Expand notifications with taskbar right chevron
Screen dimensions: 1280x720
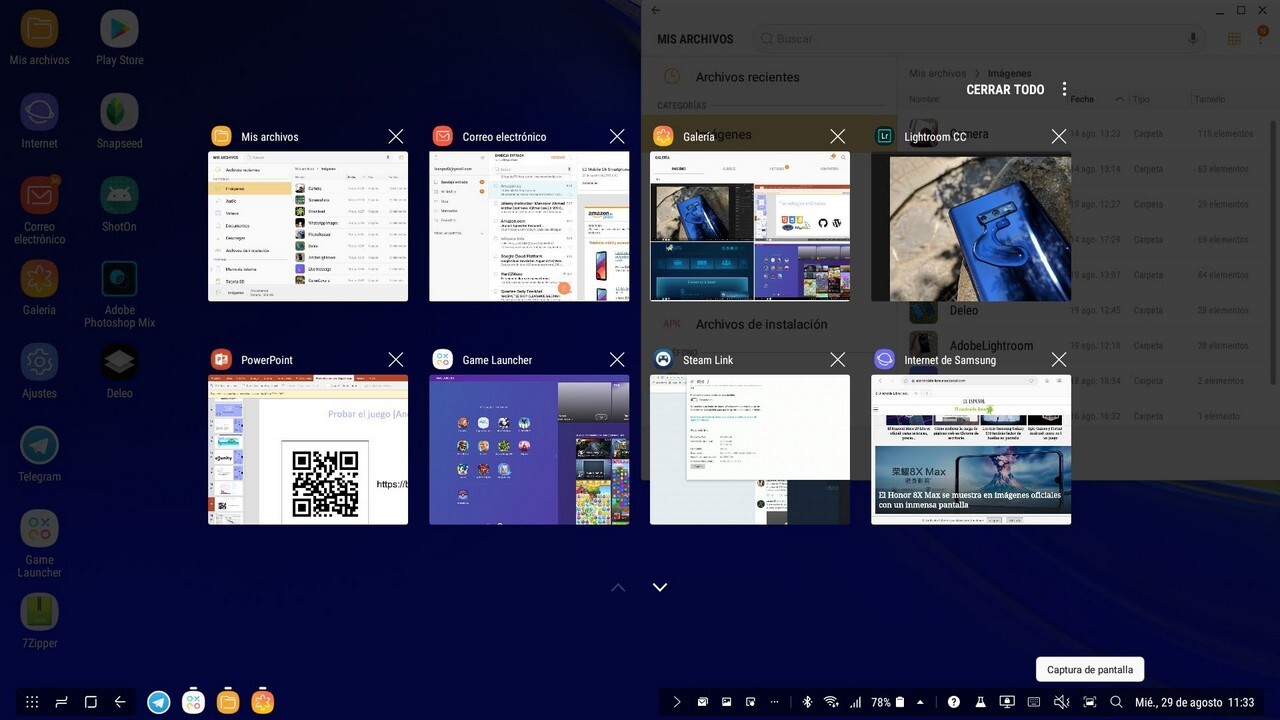[677, 702]
